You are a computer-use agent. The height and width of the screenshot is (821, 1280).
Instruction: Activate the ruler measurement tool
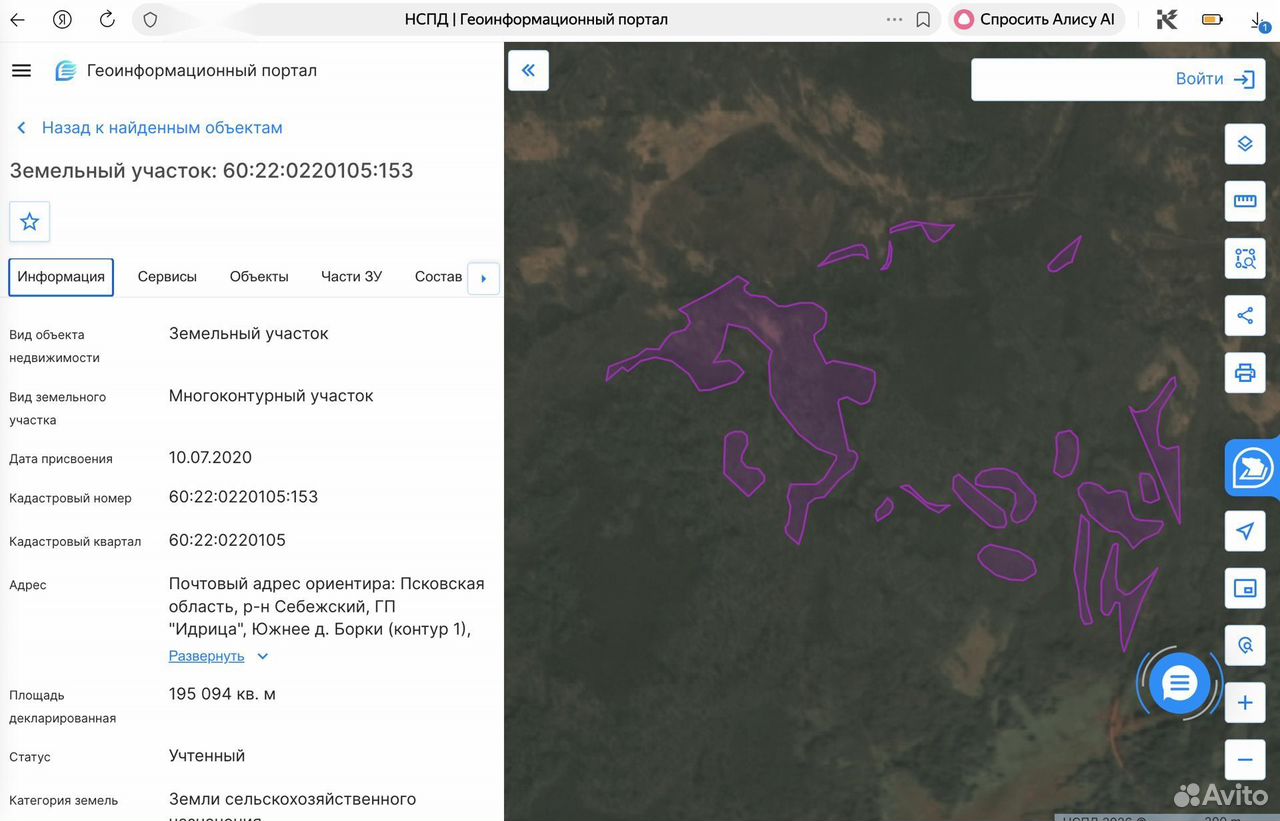[1245, 201]
